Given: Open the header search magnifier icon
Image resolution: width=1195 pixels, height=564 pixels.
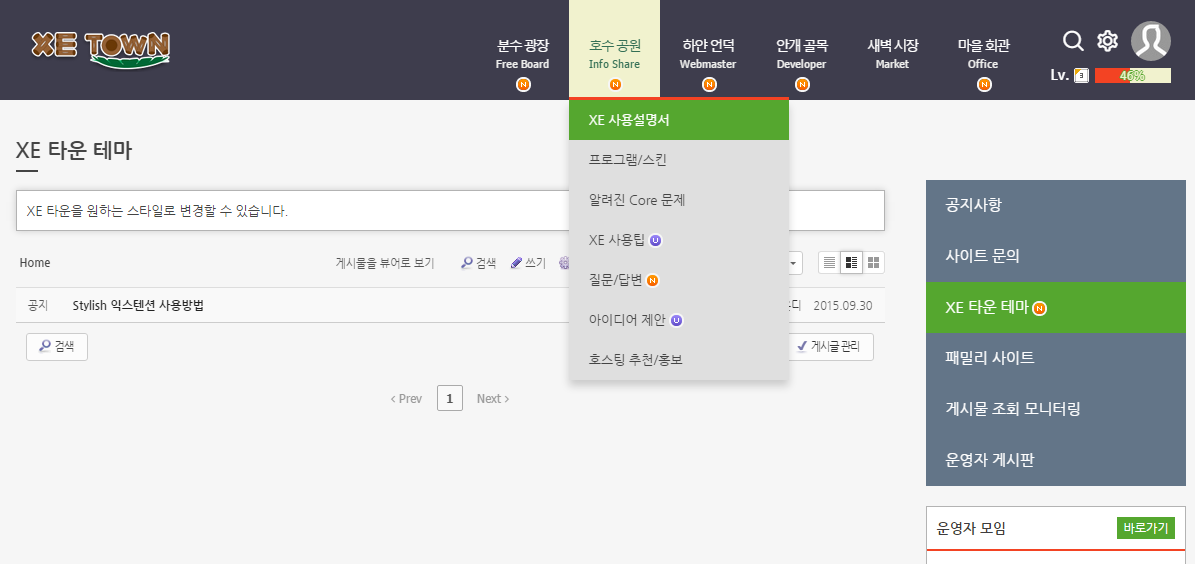Looking at the screenshot, I should pos(1073,41).
